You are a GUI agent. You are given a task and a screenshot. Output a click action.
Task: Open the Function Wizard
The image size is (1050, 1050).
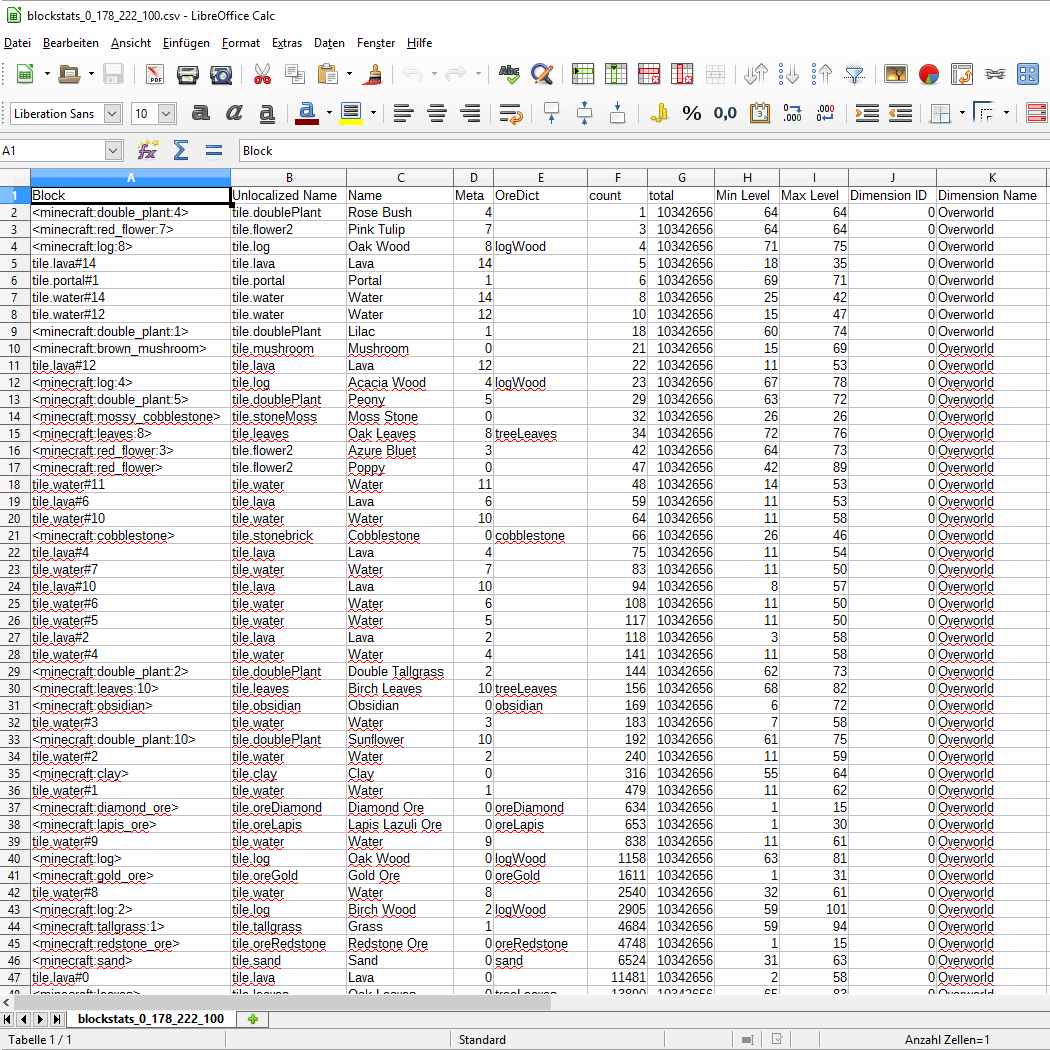point(148,151)
